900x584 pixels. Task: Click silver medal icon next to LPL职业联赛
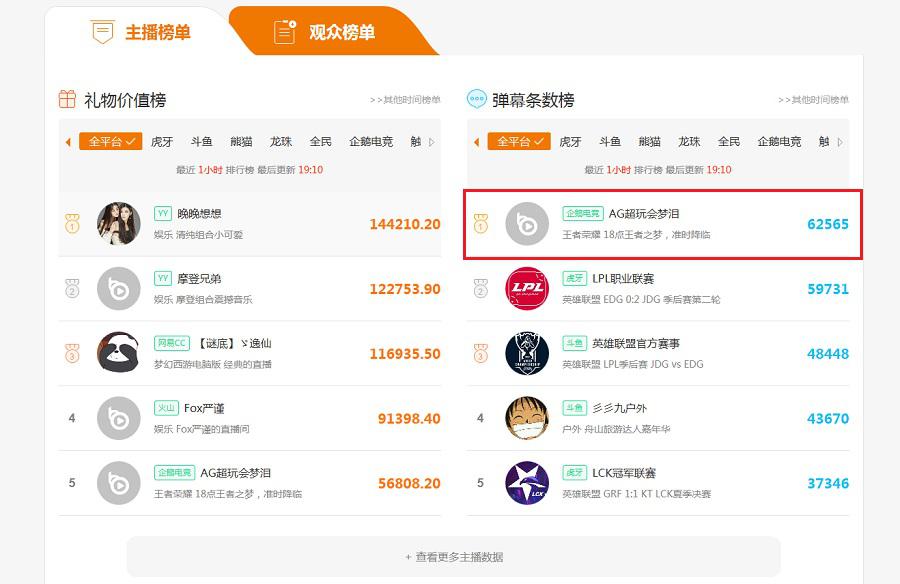(x=480, y=288)
